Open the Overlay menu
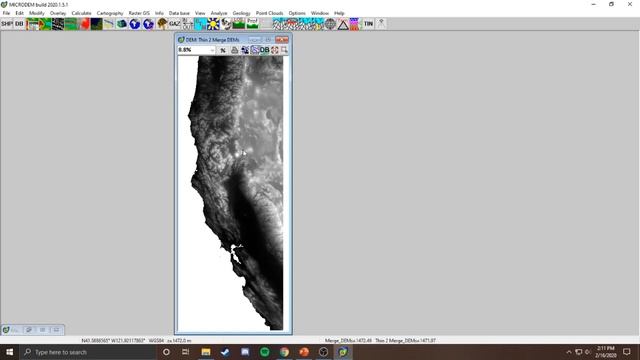The height and width of the screenshot is (360, 640). (x=58, y=13)
